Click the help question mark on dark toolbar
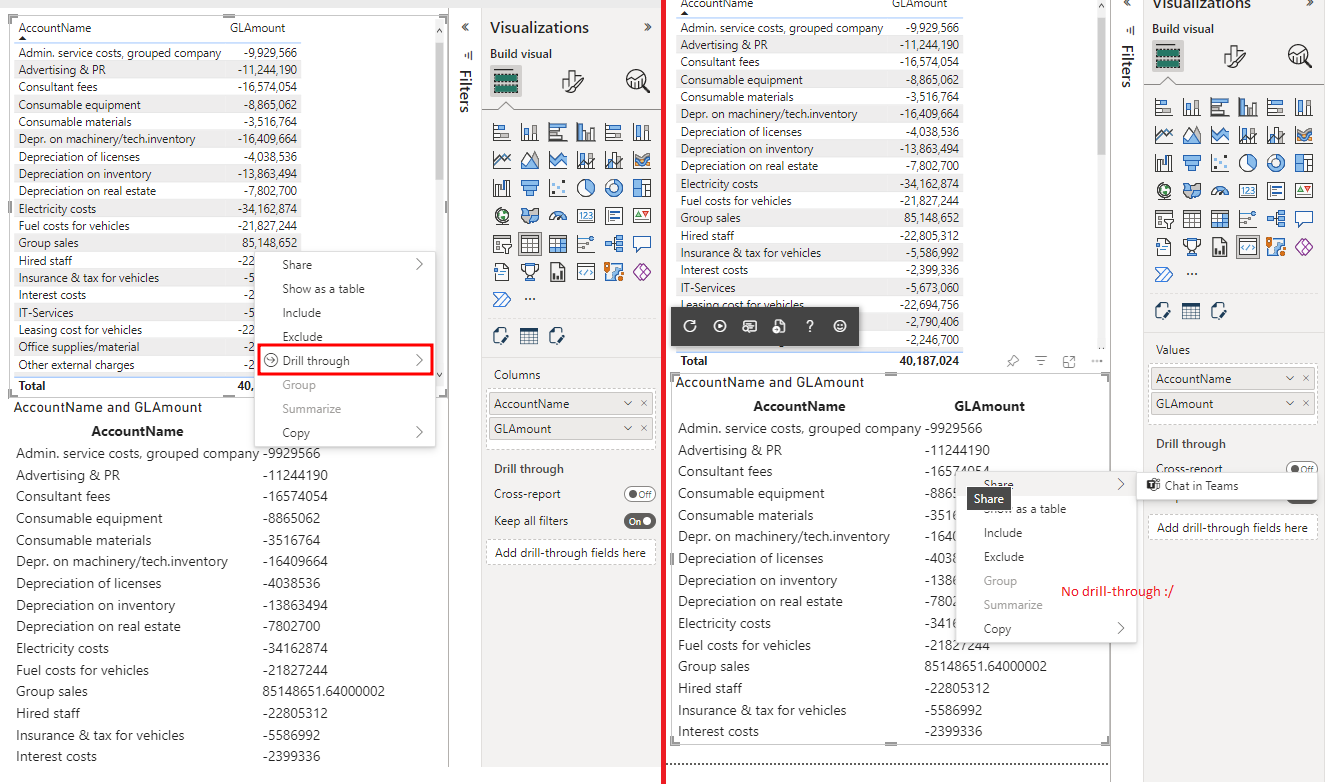This screenshot has width=1325, height=784. tap(810, 326)
